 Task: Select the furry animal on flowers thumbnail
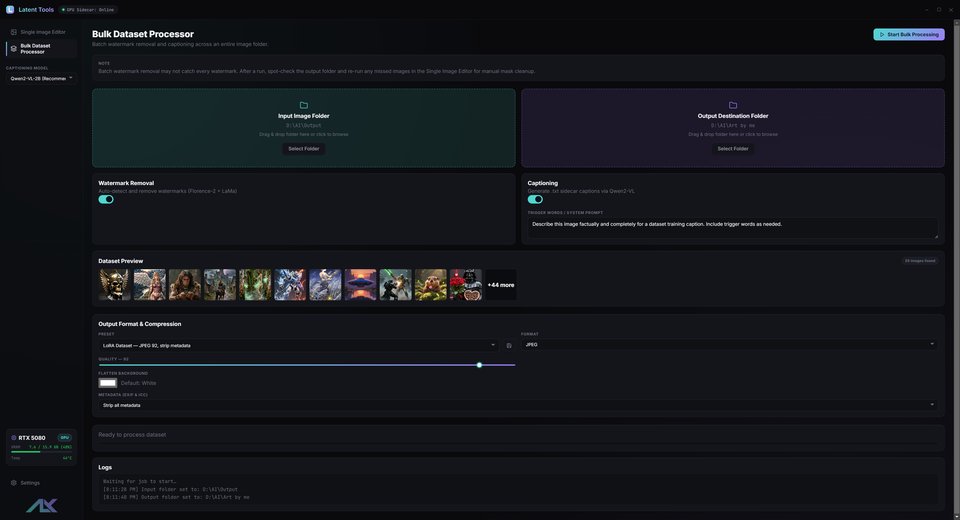(430, 285)
